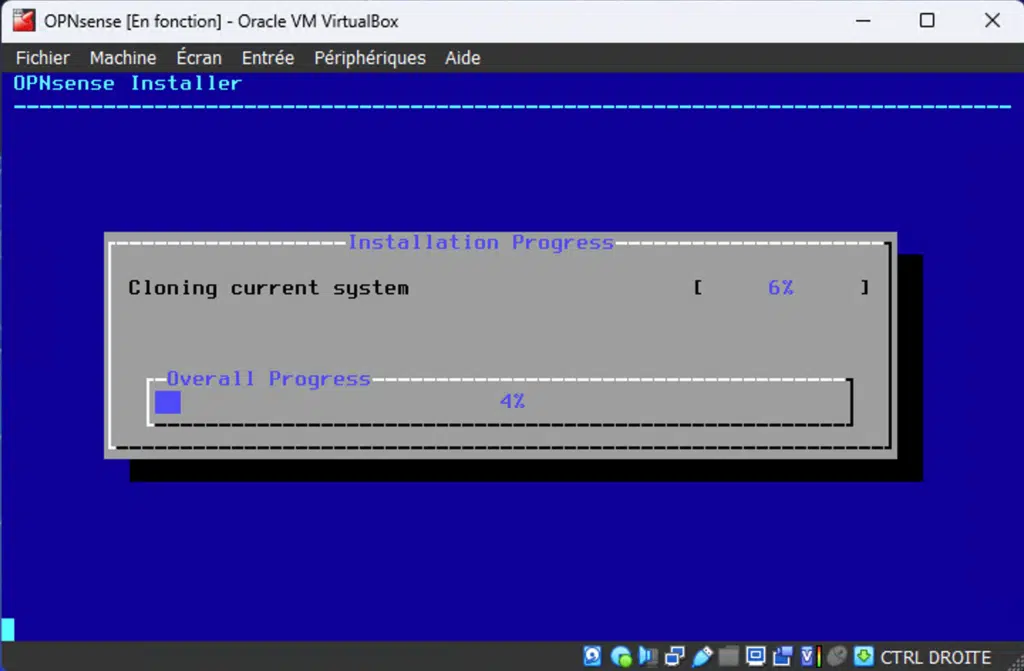Close the OPNsense VirtualBox window
Screen dimensions: 1024x671
tap(992, 21)
